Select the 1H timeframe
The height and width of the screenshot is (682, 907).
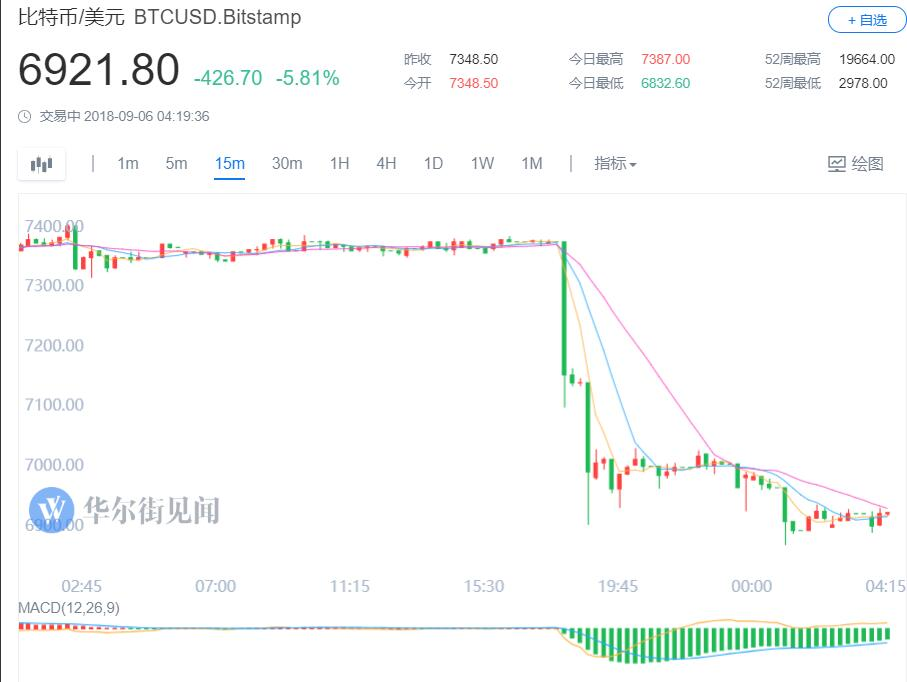pyautogui.click(x=340, y=164)
